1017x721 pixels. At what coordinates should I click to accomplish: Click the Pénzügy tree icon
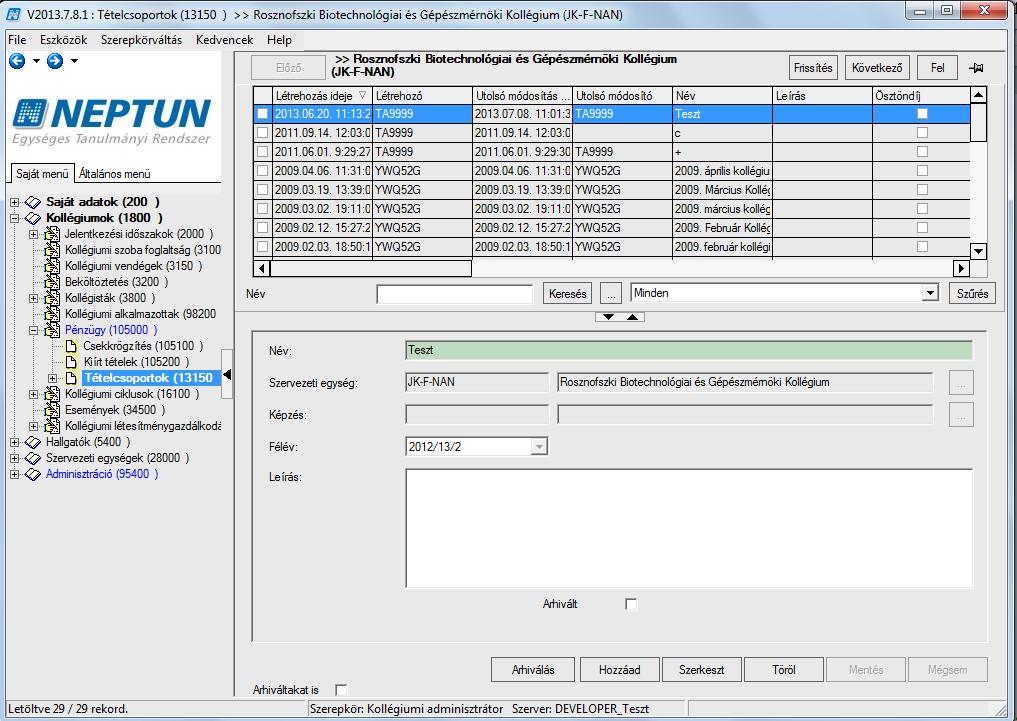(x=52, y=330)
